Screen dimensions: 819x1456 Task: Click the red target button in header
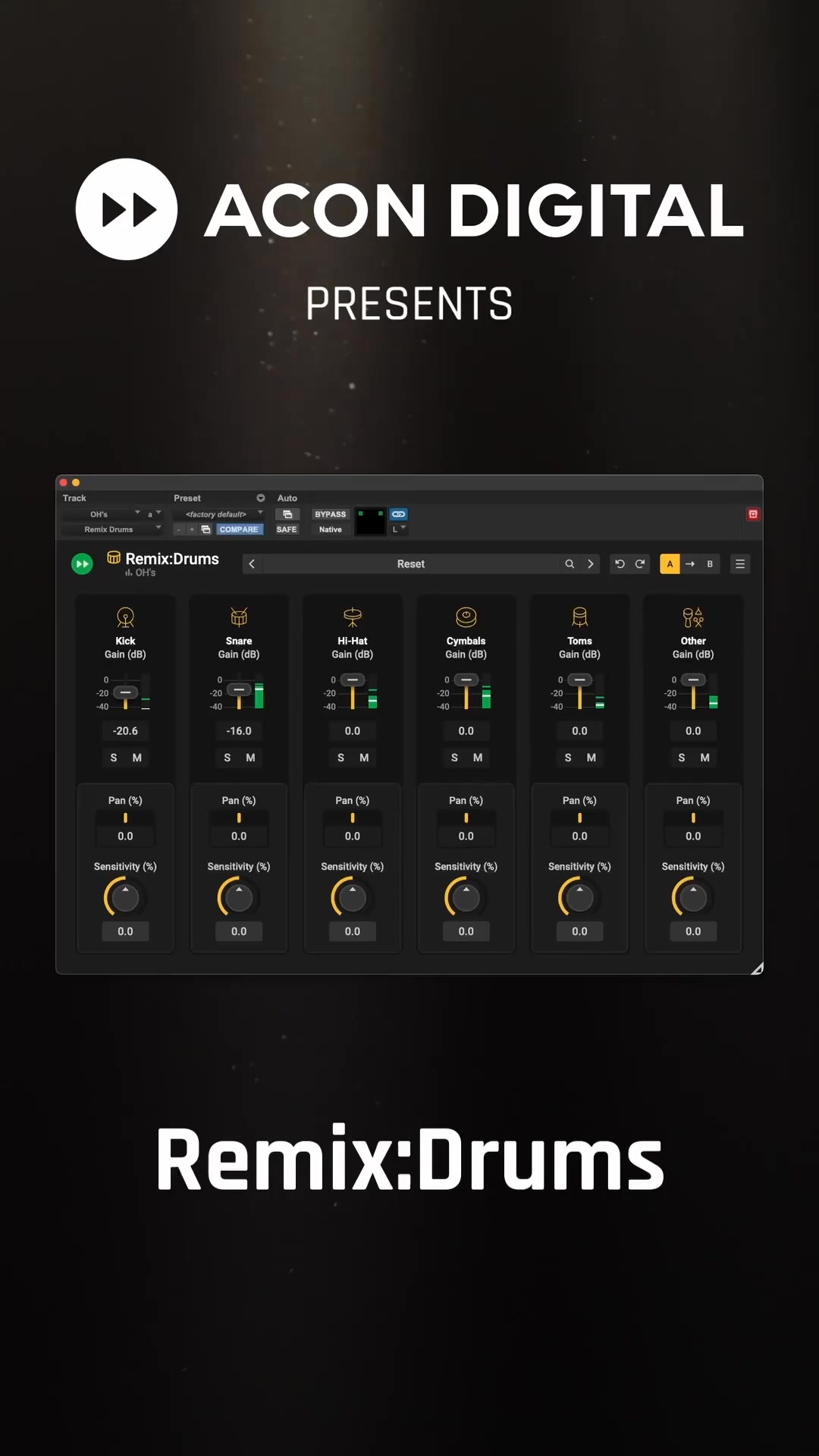[x=753, y=514]
